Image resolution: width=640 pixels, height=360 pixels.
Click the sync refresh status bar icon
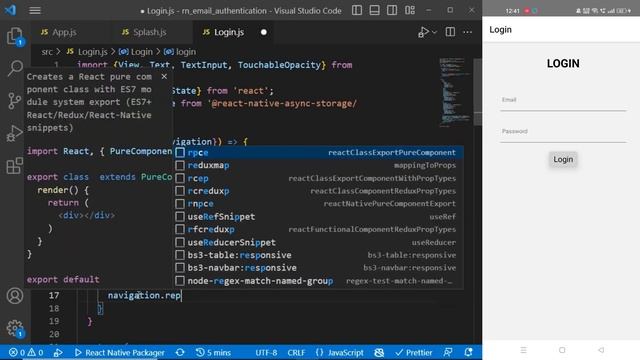point(180,352)
